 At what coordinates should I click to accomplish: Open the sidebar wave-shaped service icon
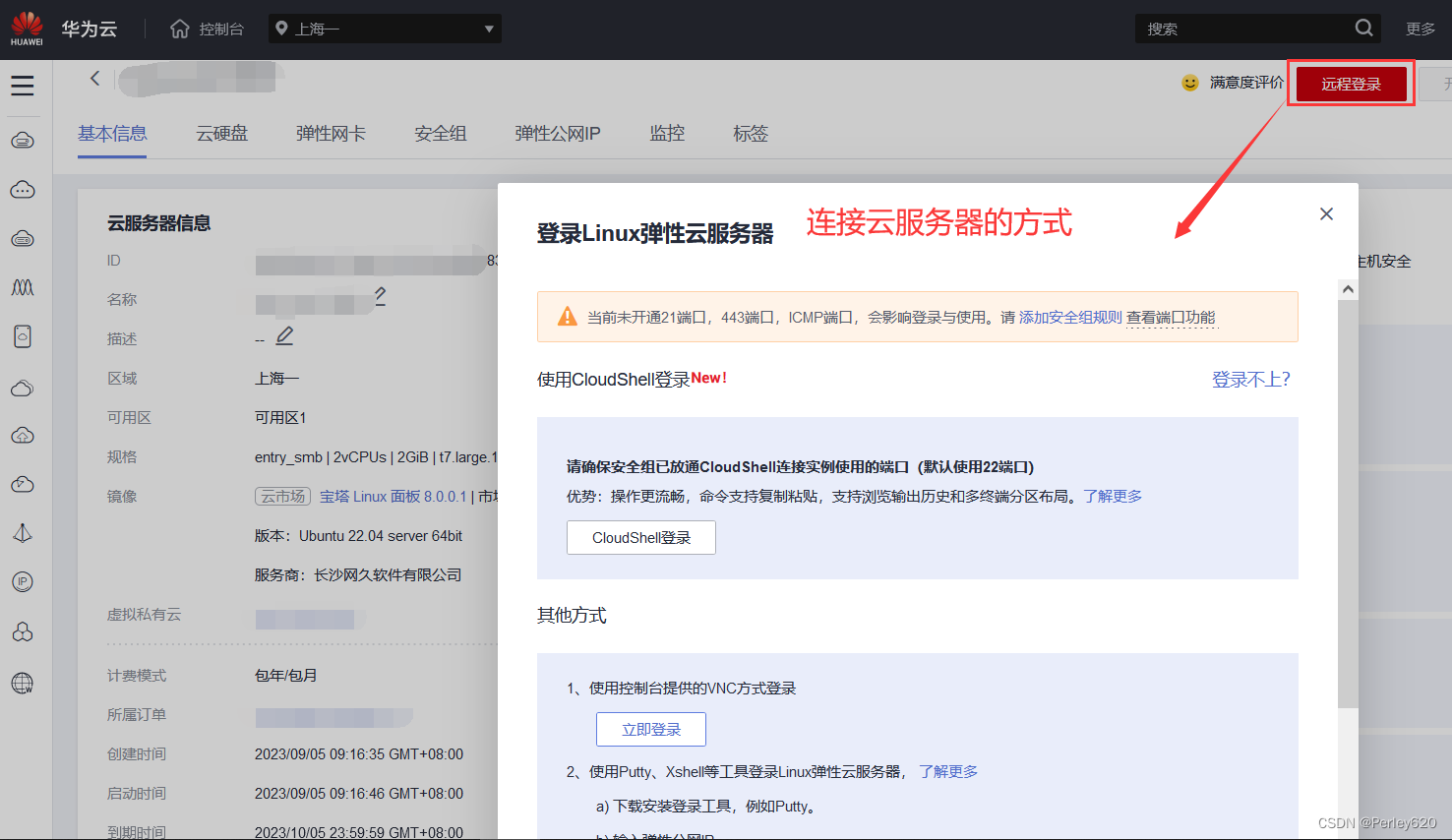(23, 287)
